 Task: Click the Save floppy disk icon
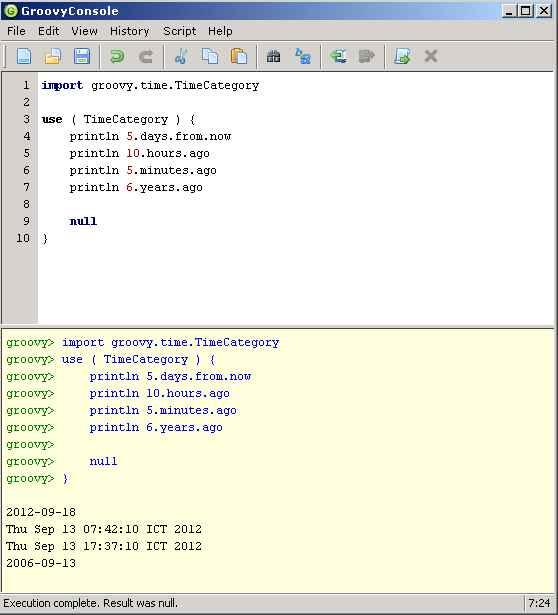click(x=82, y=56)
